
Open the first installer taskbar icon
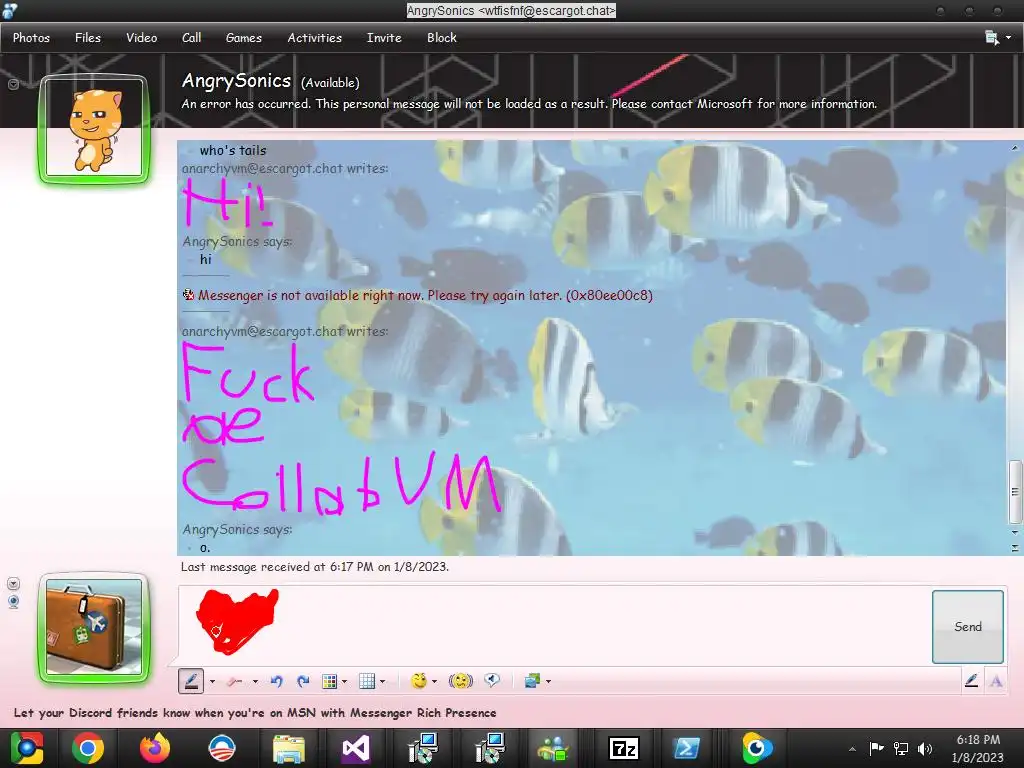pyautogui.click(x=422, y=748)
